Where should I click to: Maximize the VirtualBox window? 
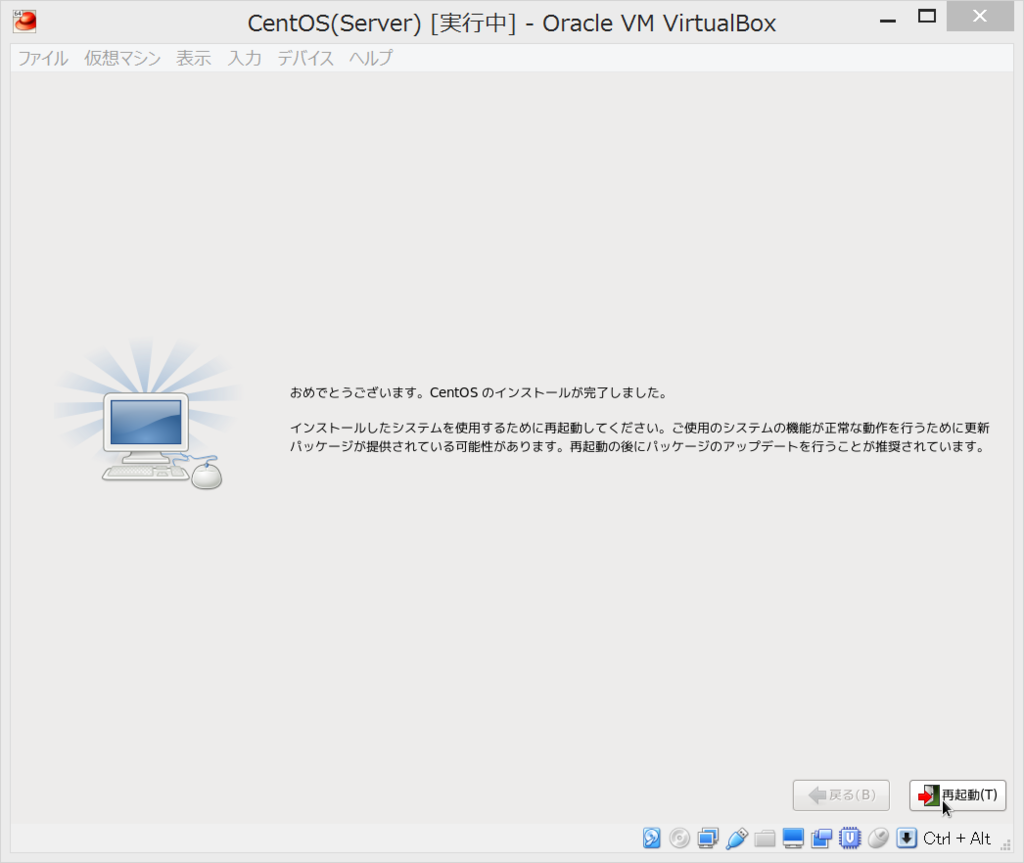(x=927, y=16)
